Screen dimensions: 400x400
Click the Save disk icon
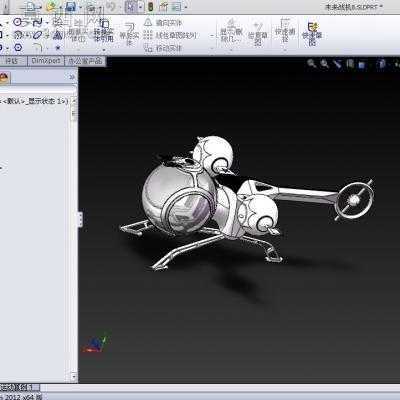(x=71, y=7)
